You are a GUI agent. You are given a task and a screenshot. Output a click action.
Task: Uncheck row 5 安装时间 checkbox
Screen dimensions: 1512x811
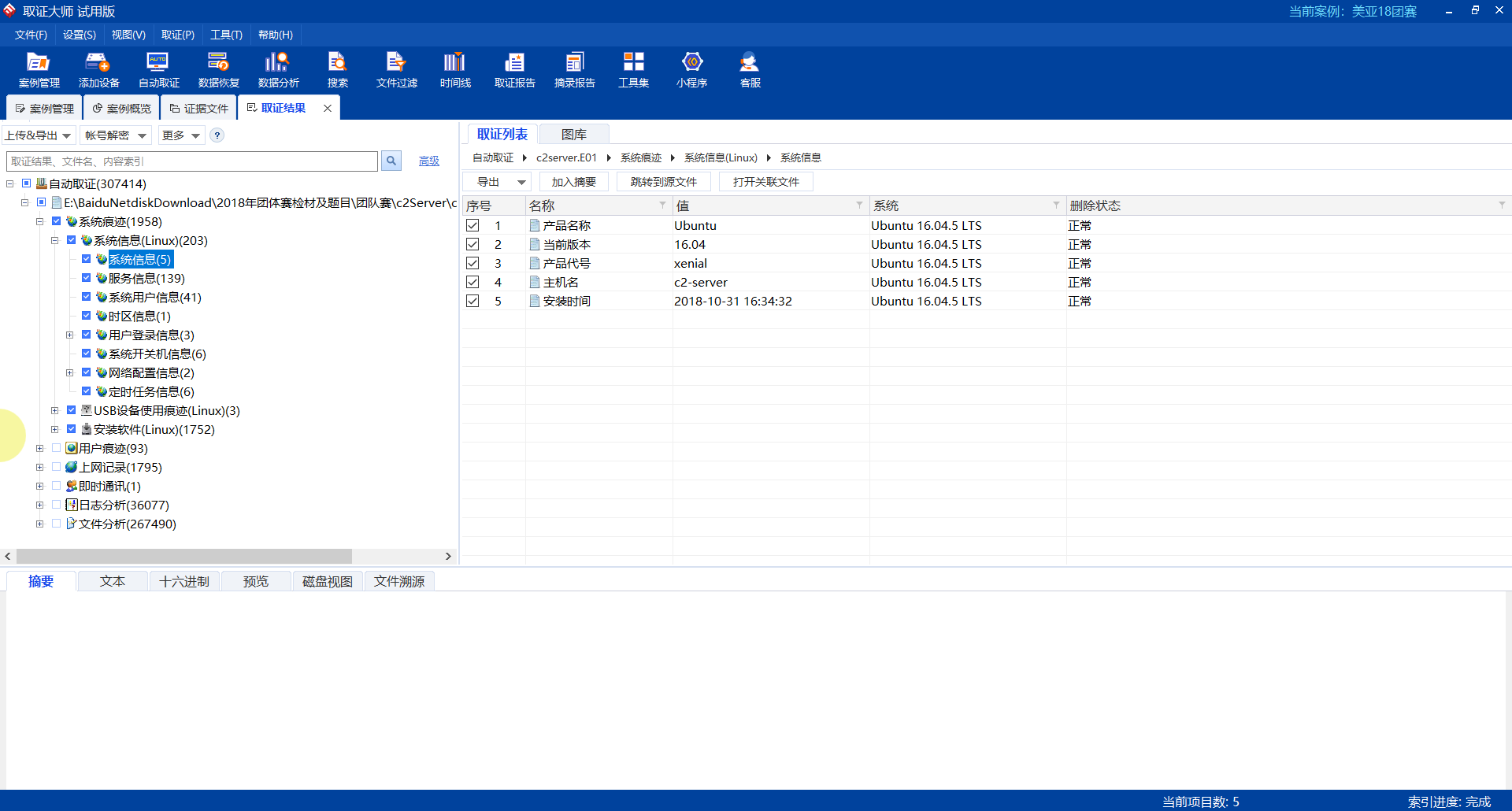[x=472, y=301]
